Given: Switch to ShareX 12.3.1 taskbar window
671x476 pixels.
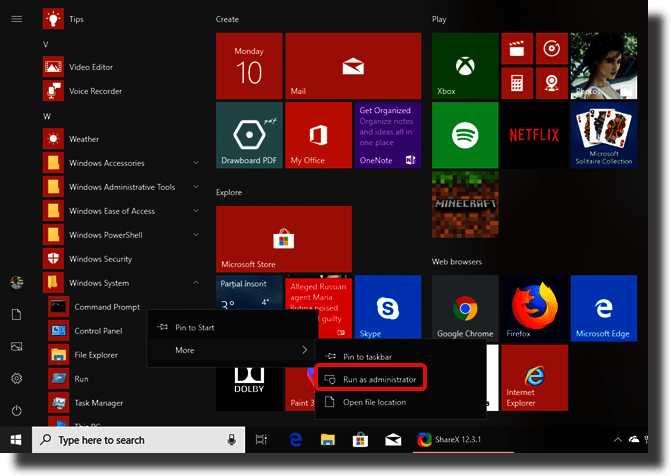Looking at the screenshot, I should [x=463, y=440].
